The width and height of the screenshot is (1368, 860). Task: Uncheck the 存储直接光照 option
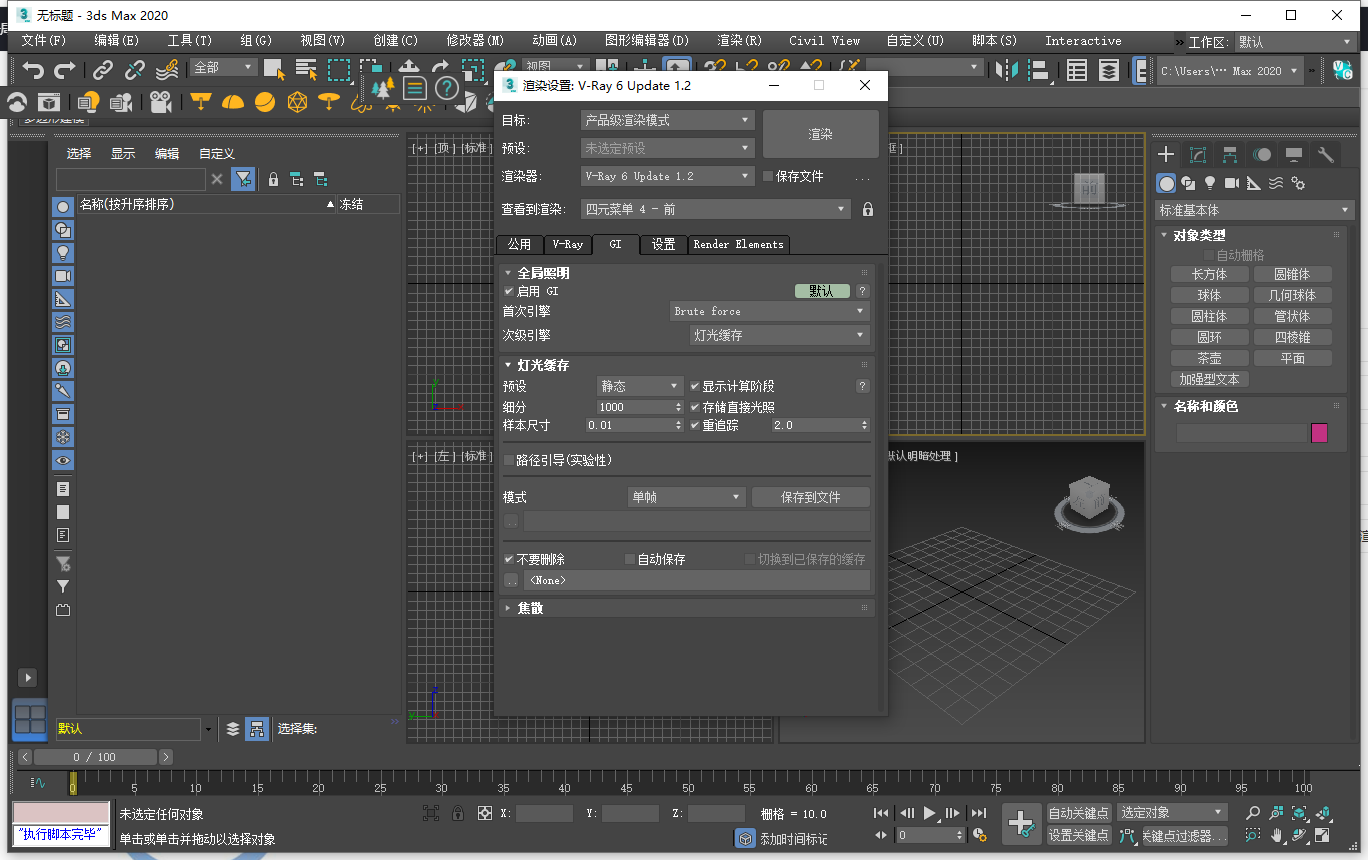tap(694, 406)
